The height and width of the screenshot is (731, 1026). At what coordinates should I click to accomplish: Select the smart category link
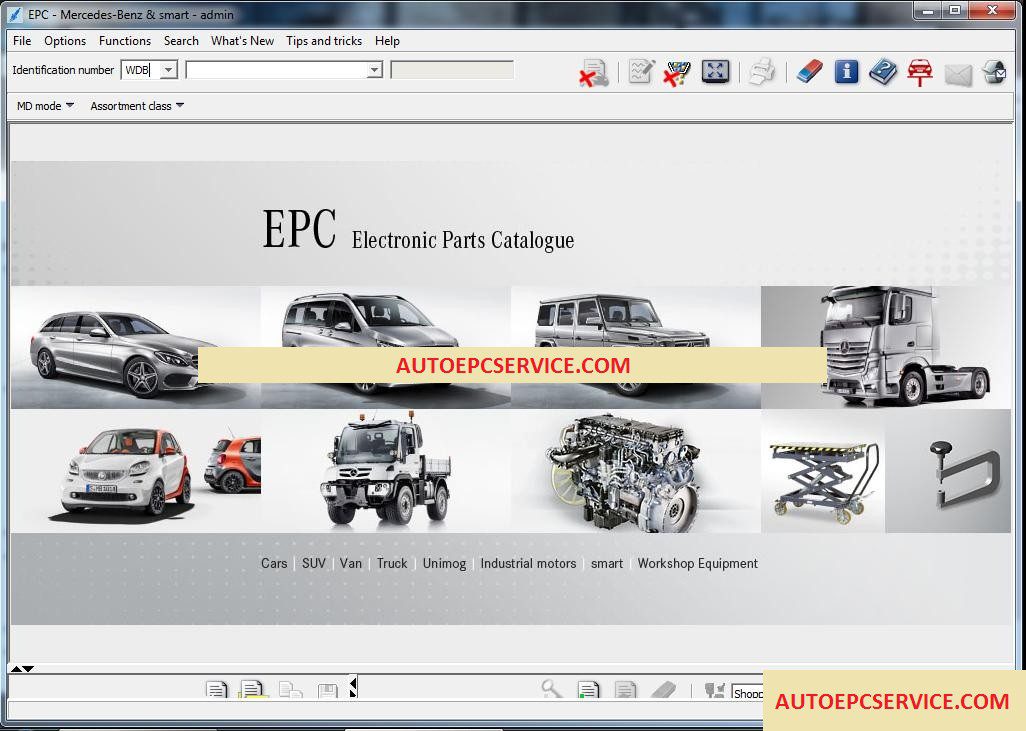[x=607, y=563]
